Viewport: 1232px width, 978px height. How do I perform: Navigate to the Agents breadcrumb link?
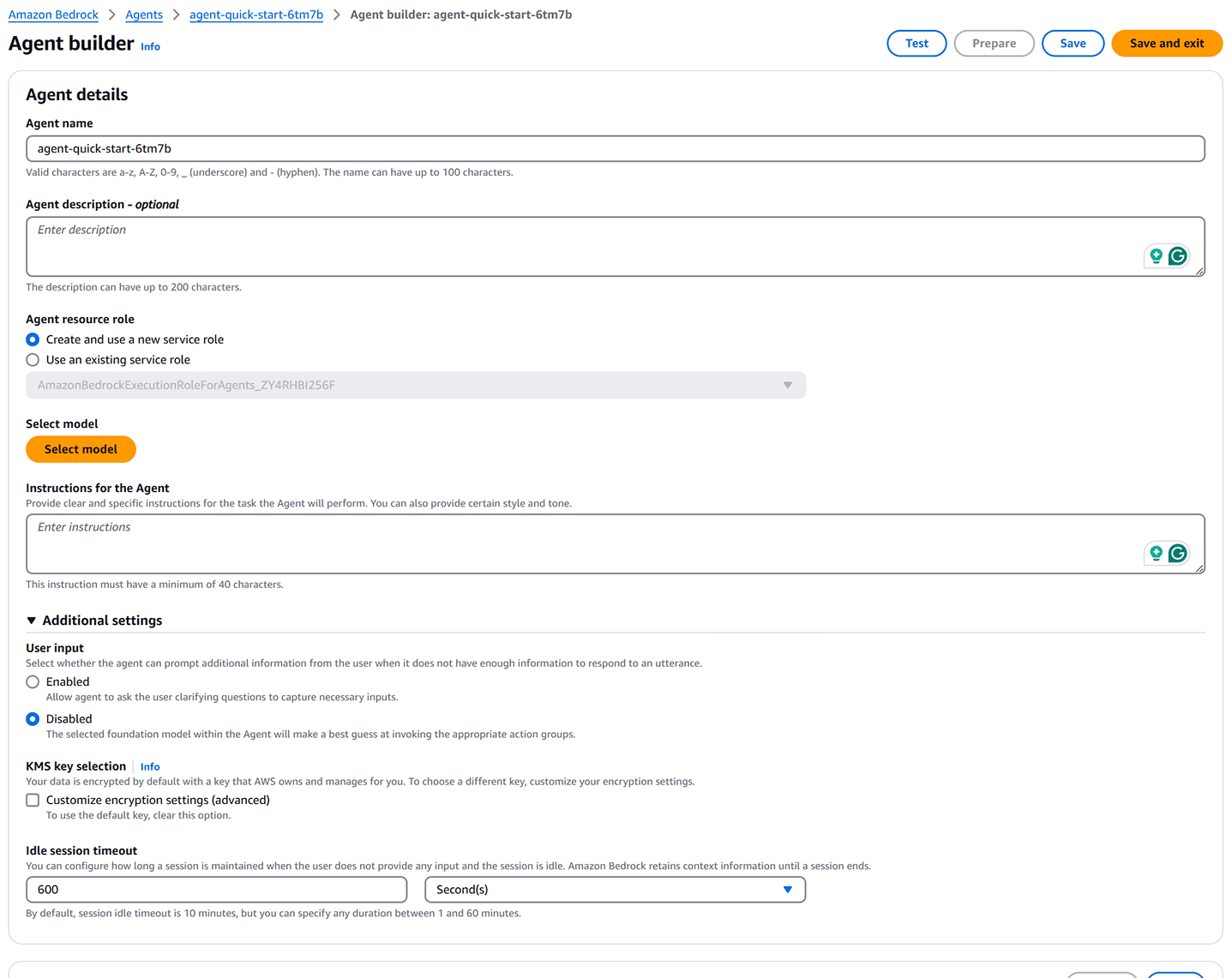(144, 15)
